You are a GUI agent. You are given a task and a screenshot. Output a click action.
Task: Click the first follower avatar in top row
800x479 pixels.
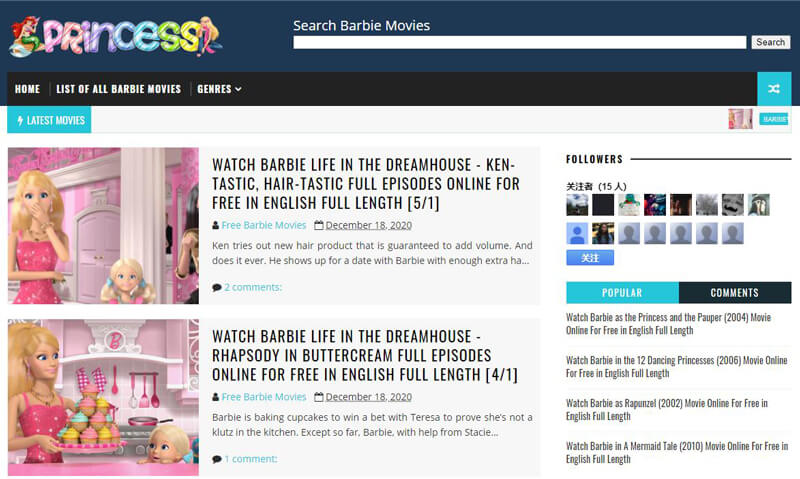pos(577,205)
